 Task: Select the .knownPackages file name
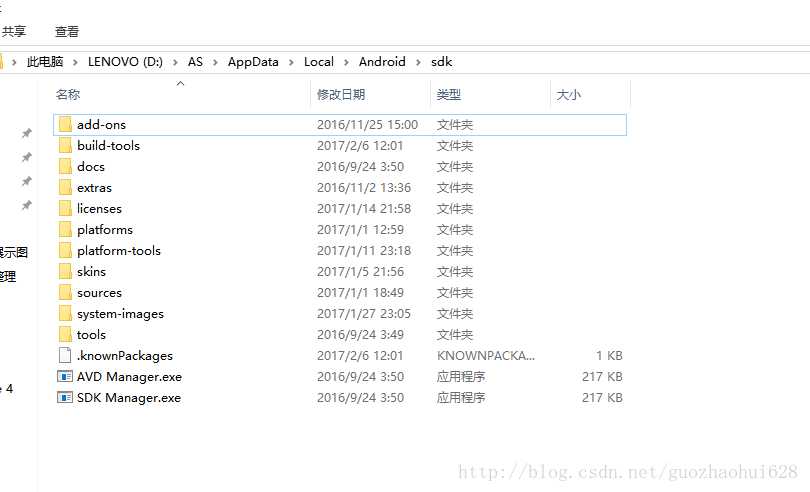[x=124, y=356]
